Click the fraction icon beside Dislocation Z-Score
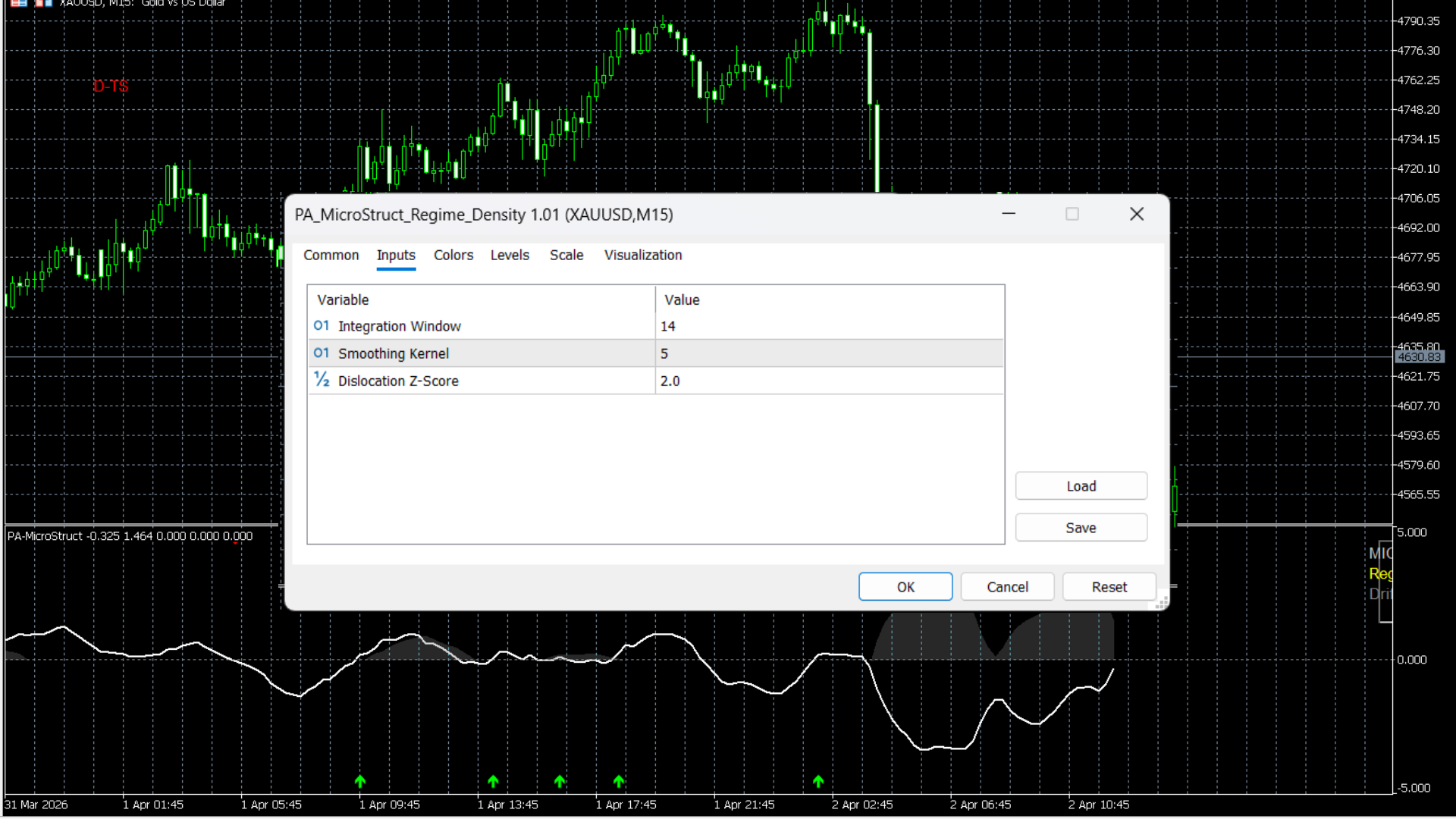 click(x=322, y=380)
